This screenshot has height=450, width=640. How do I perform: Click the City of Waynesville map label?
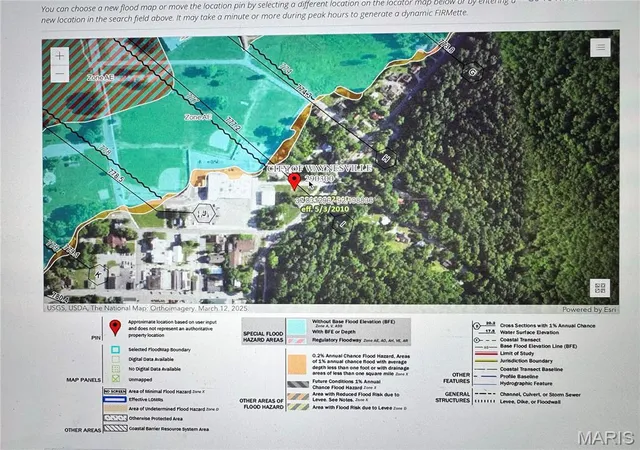tap(320, 168)
